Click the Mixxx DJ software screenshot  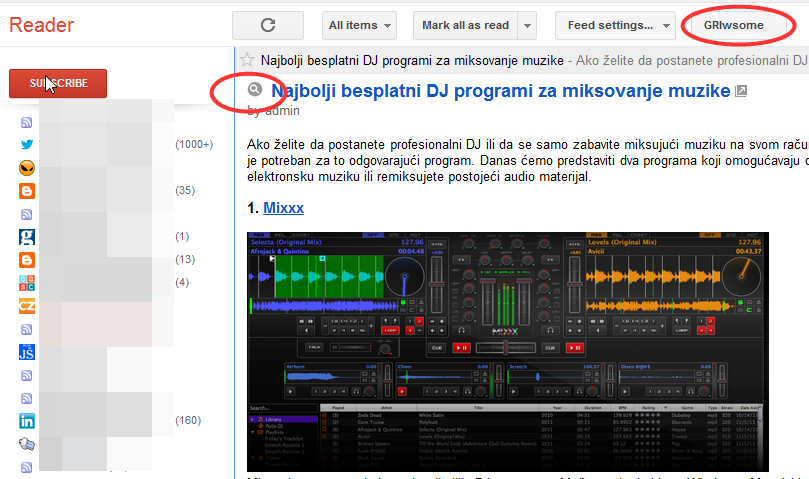coord(508,352)
